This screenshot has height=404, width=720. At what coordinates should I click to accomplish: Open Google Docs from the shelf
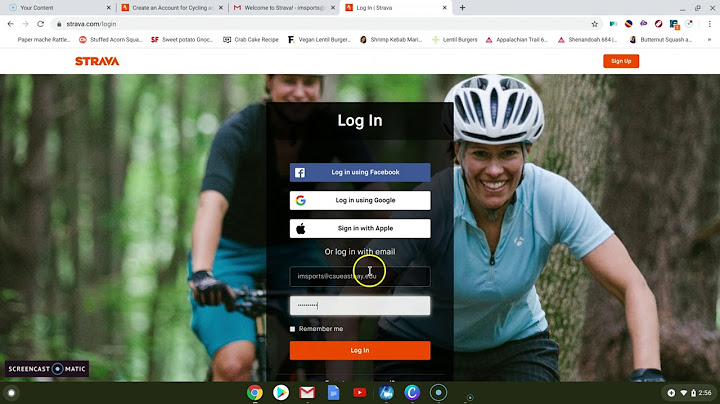[x=333, y=393]
